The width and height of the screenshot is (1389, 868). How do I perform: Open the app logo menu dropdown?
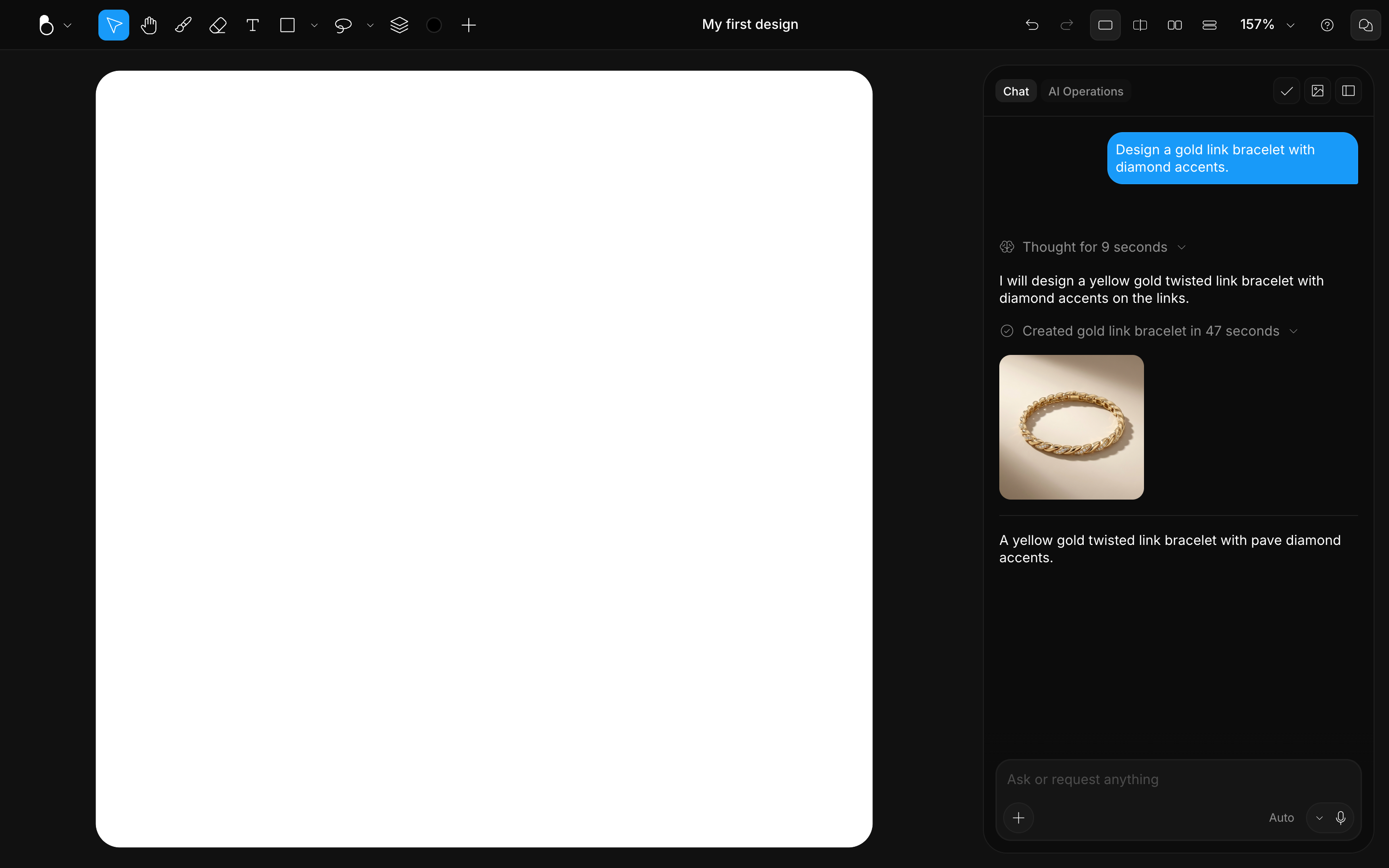(x=54, y=25)
